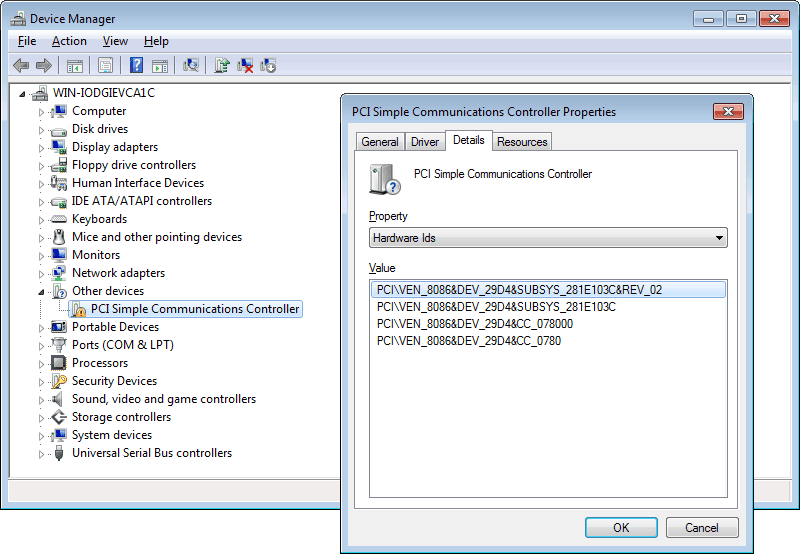Select PCI Simple Communications Controller tree item
800x554 pixels.
[x=194, y=309]
